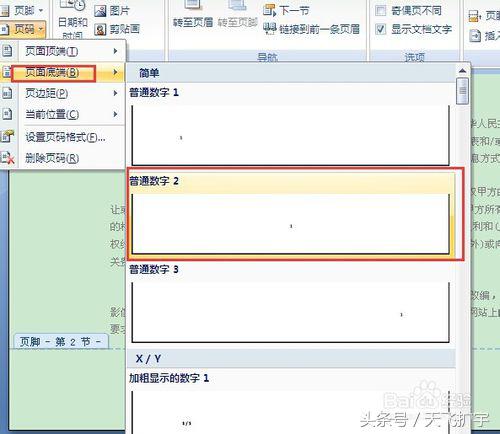Choose 页面底端(B) menu item
500x434 pixels.
pos(63,72)
